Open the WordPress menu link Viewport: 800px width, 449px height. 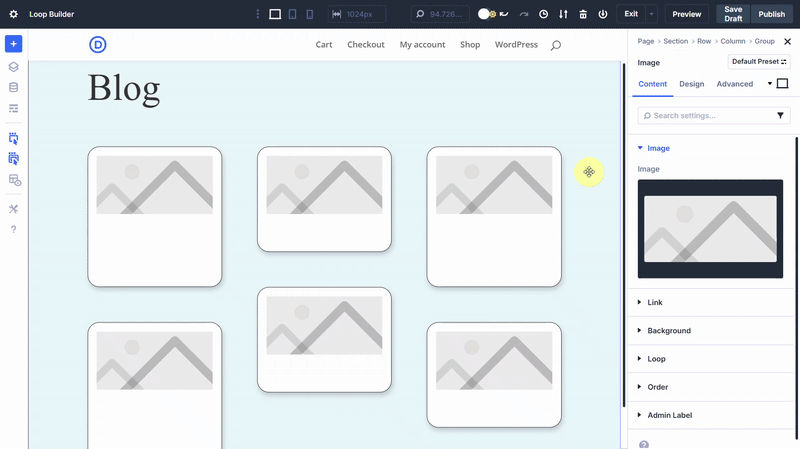tap(516, 44)
